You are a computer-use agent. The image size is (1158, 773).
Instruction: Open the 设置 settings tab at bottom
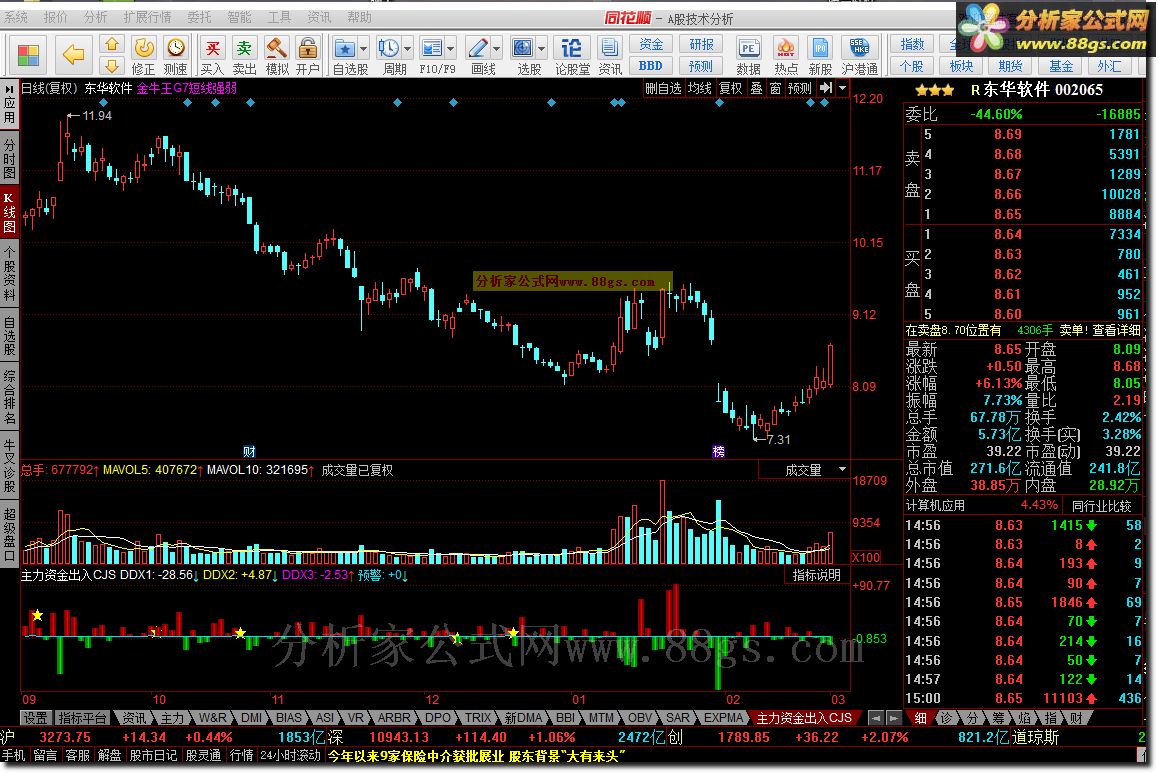(35, 718)
